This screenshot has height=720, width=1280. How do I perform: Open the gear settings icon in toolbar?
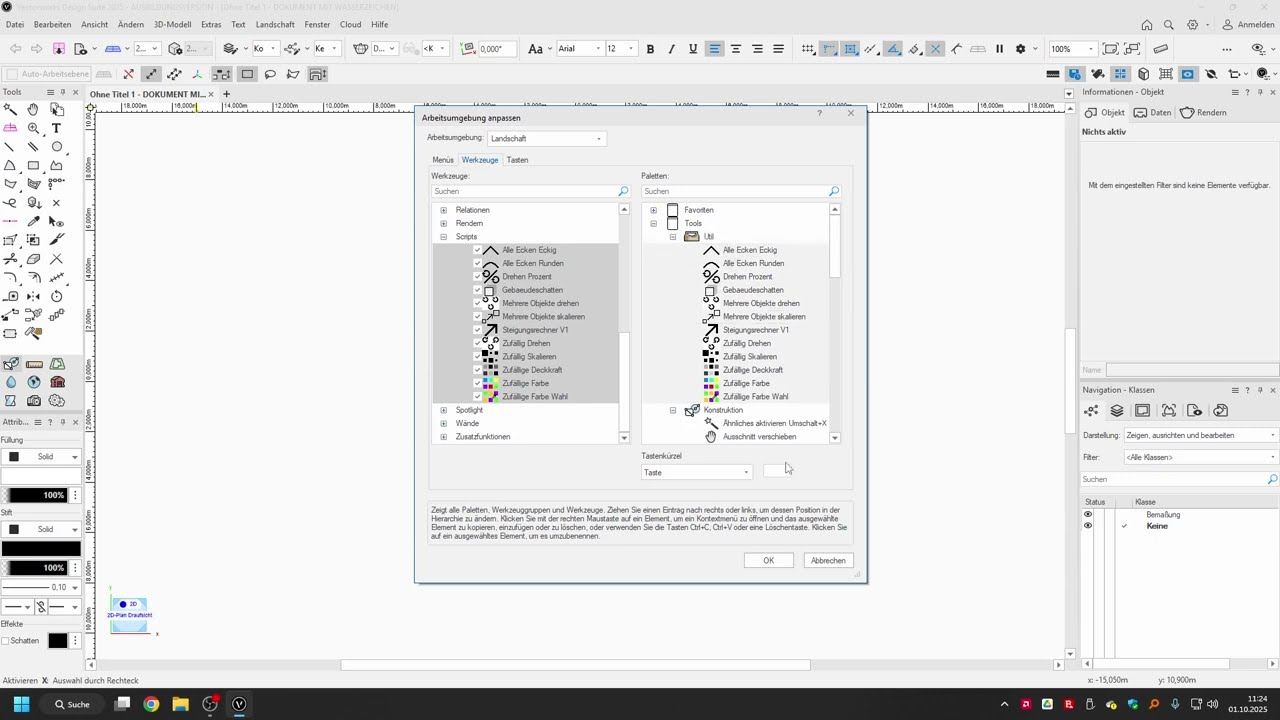pyautogui.click(x=1021, y=49)
